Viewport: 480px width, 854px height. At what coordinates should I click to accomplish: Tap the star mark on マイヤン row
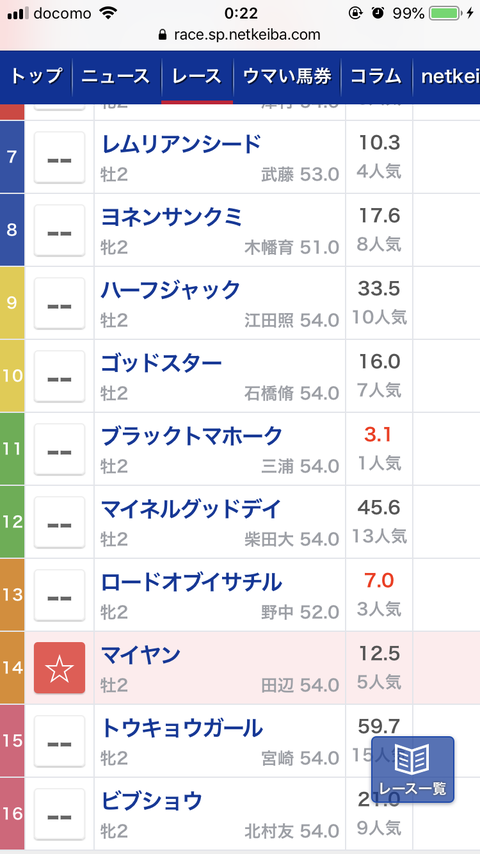[59, 668]
